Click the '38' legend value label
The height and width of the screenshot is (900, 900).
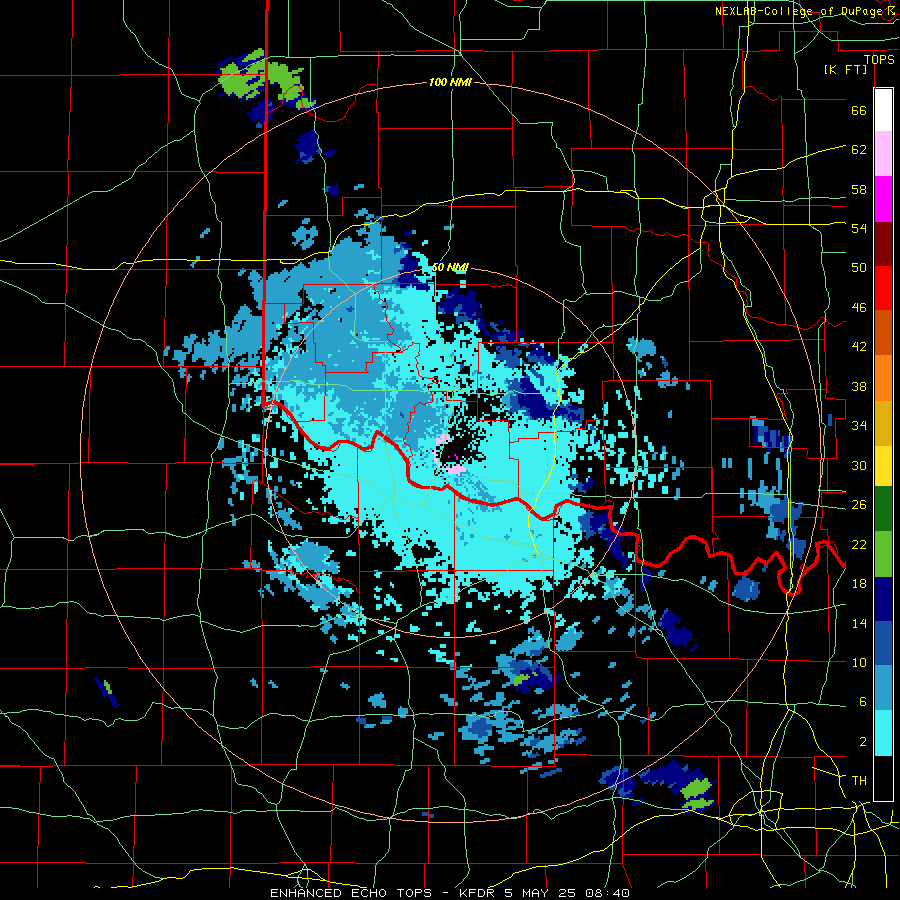(859, 386)
